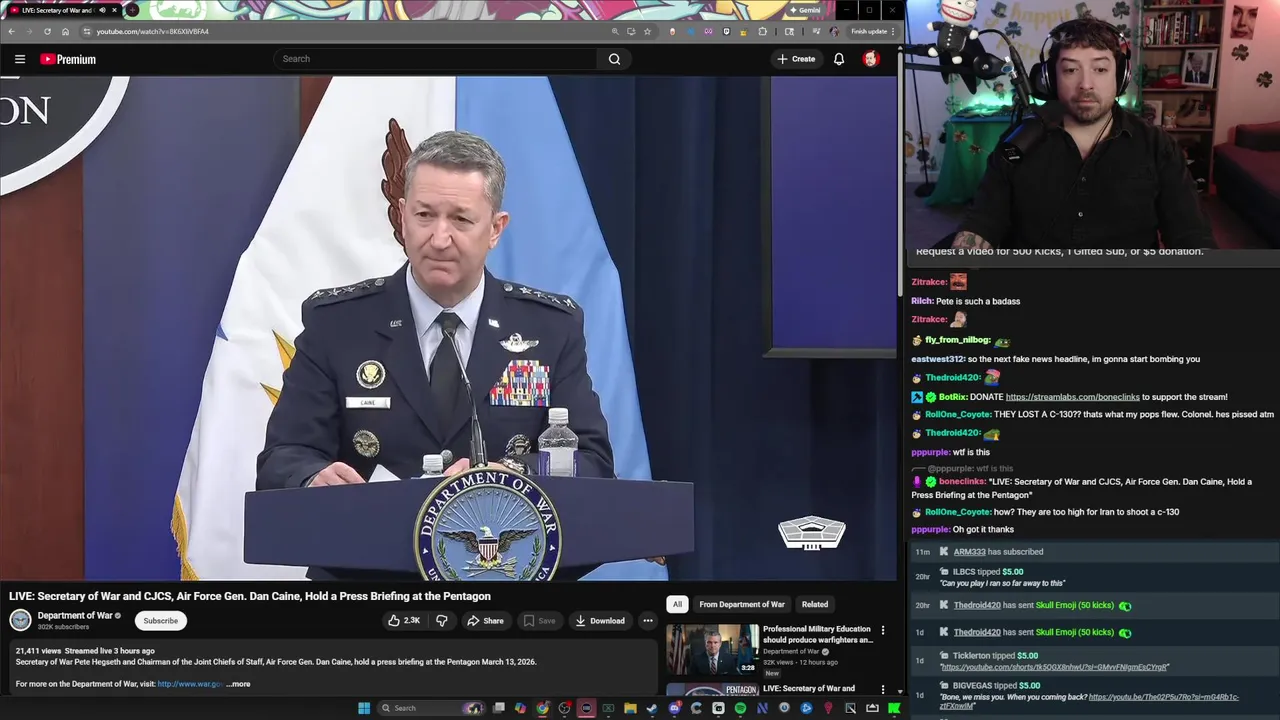Open the YouTube guide hamburger menu
Image resolution: width=1280 pixels, height=720 pixels.
[19, 59]
